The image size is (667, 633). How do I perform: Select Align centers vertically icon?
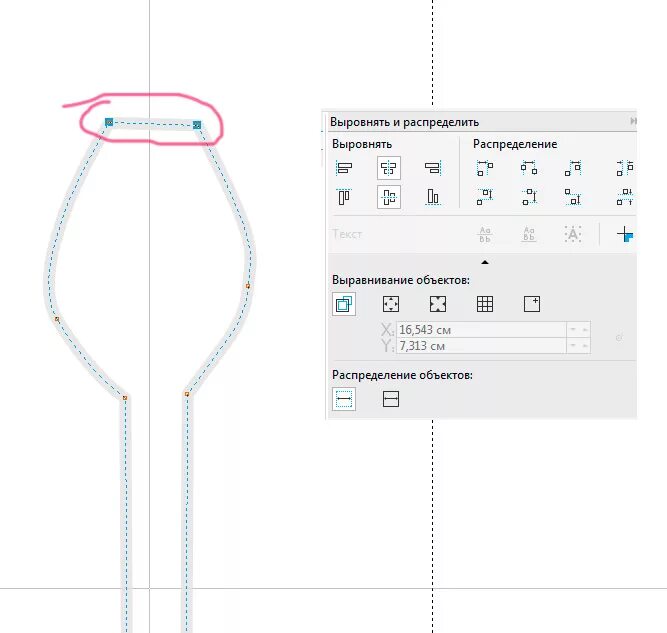pos(389,197)
